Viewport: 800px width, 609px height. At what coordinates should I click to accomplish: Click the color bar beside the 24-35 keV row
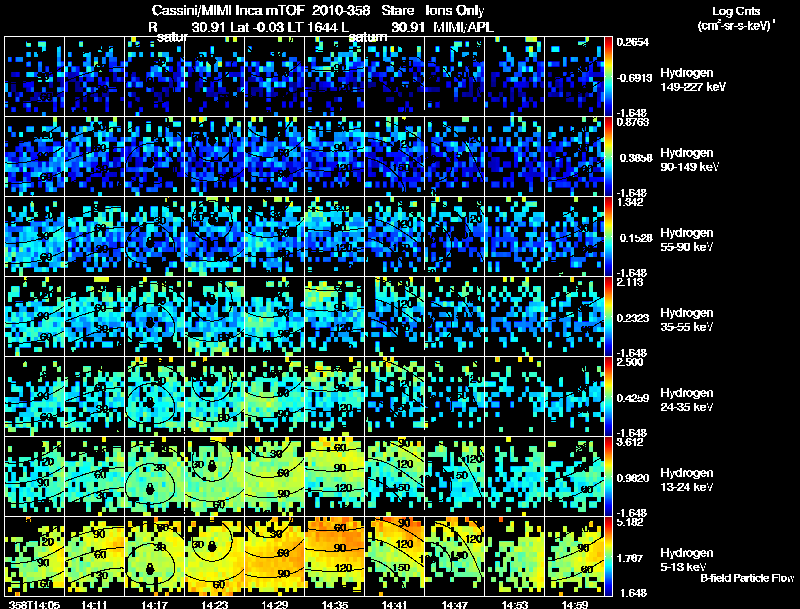tap(608, 396)
